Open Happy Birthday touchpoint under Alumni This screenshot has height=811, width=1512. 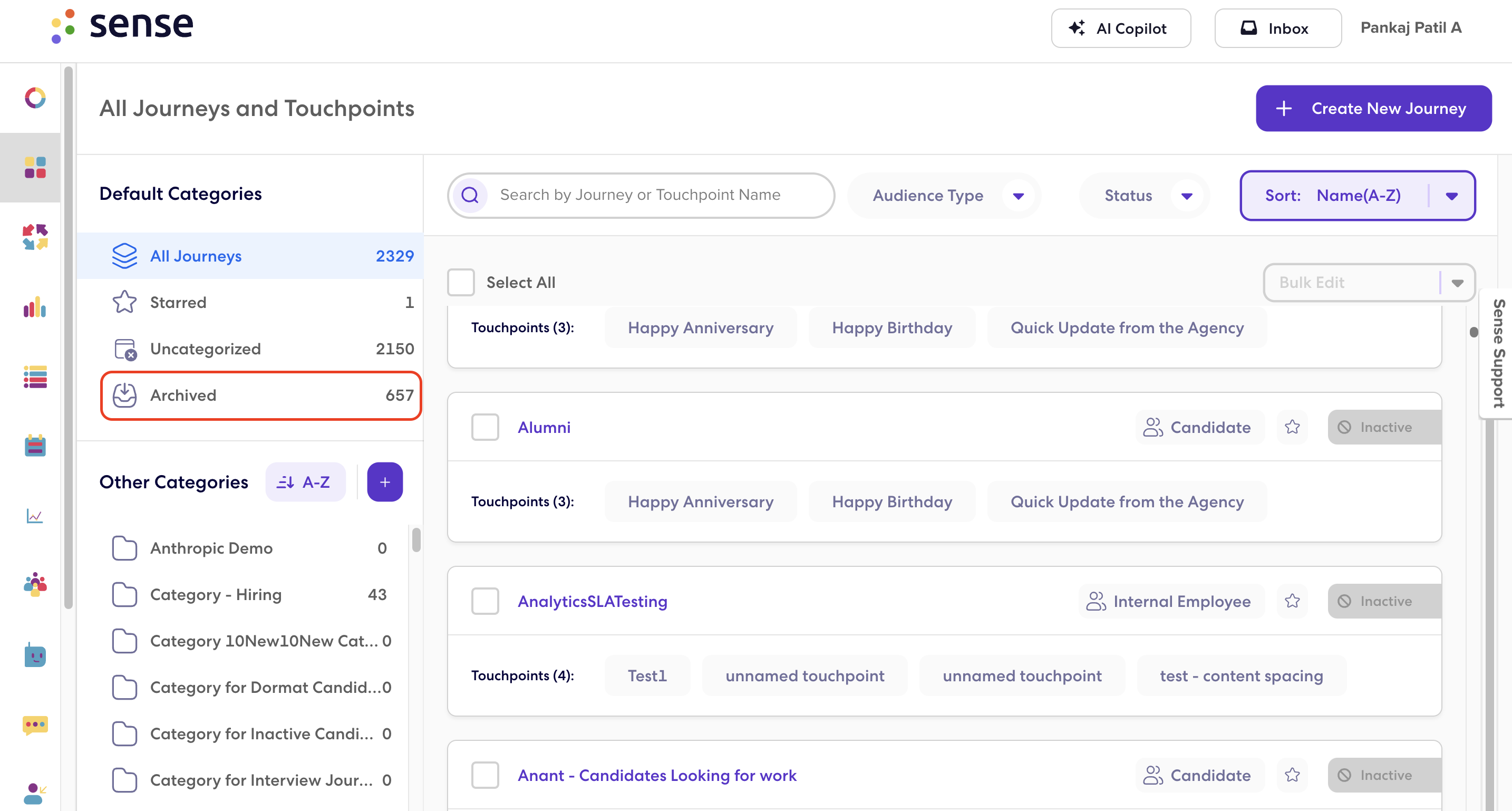pyautogui.click(x=891, y=501)
